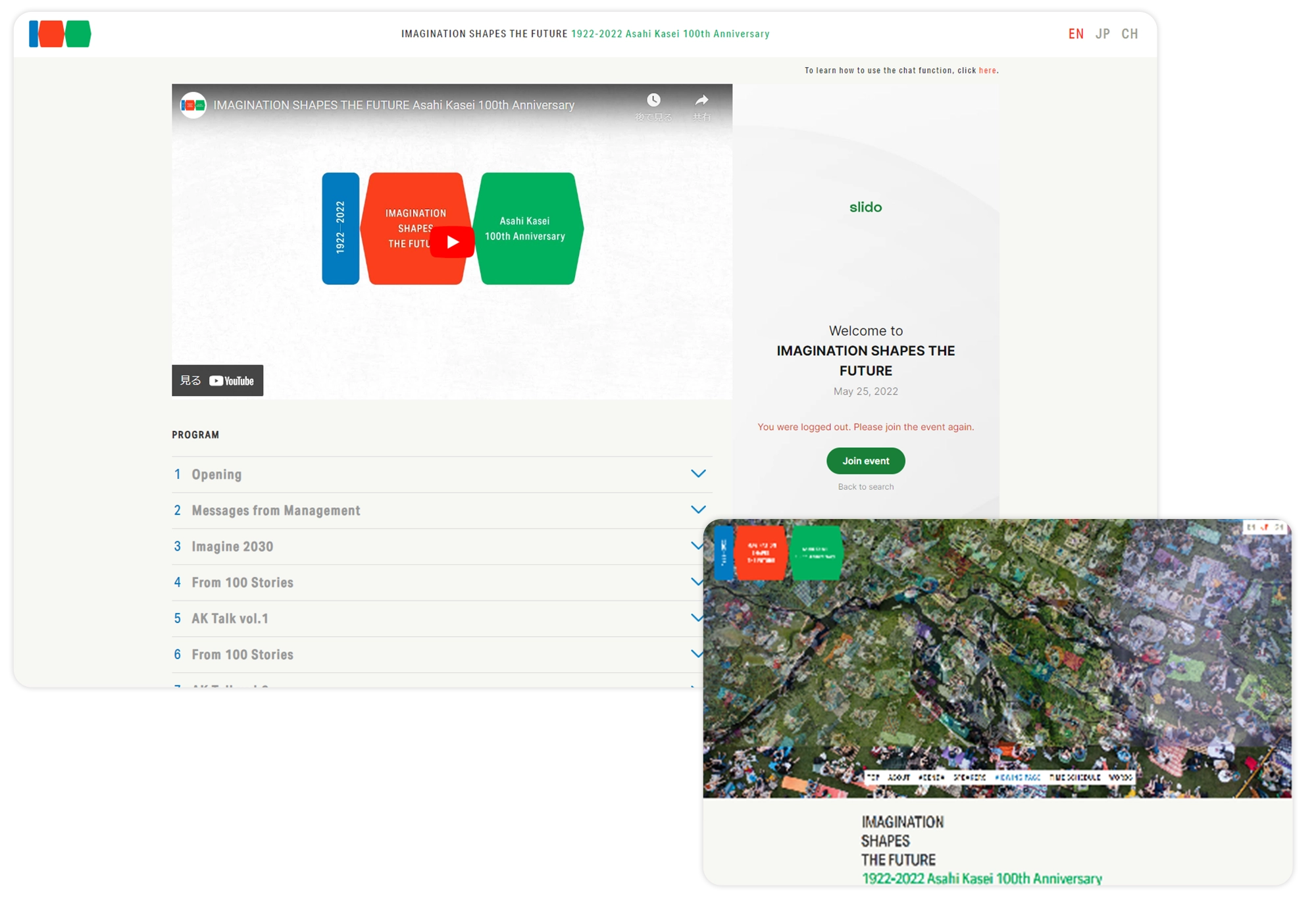Expand the Imagine 2030 chevron

pos(697,546)
